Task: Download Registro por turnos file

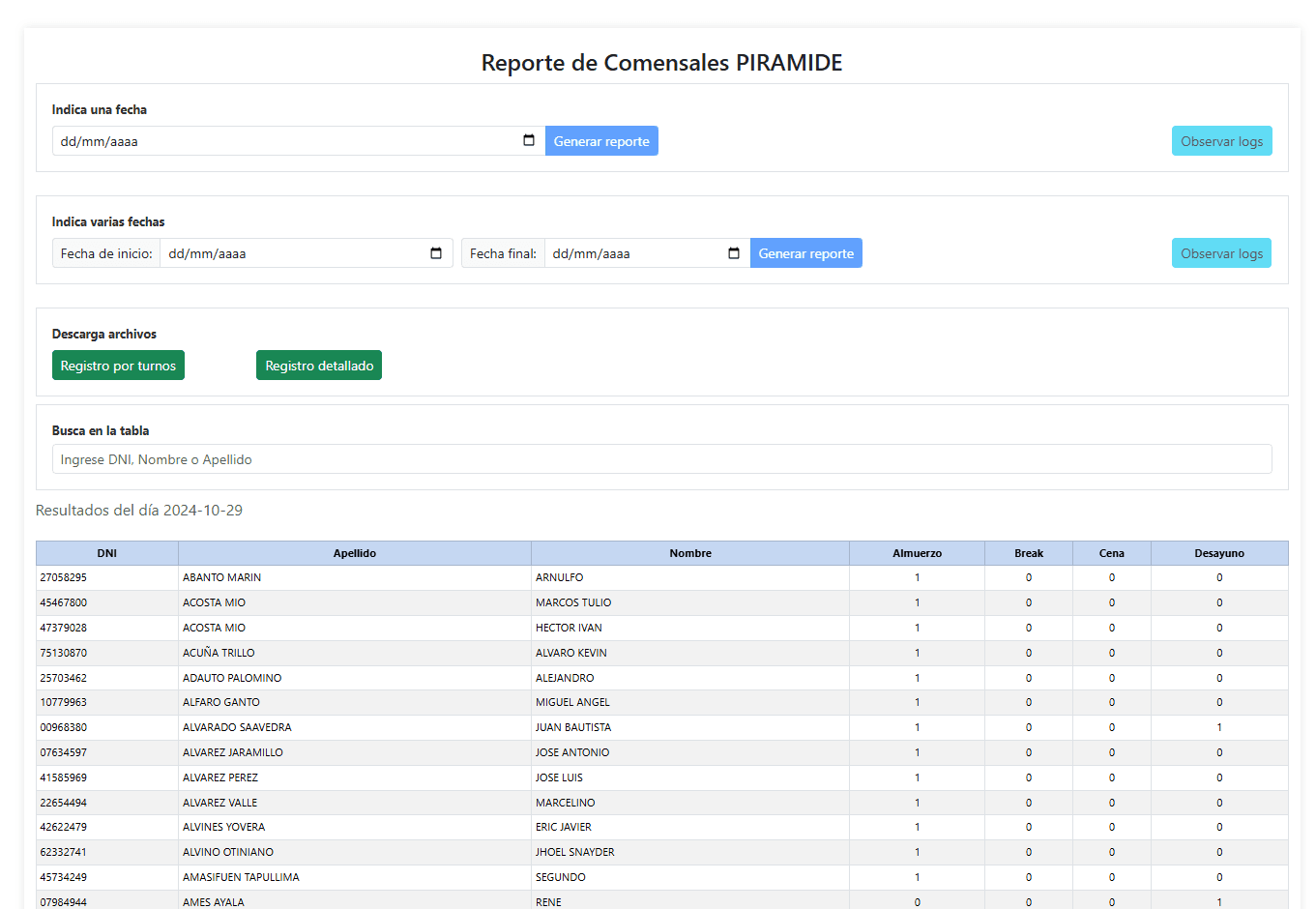Action: pos(118,366)
